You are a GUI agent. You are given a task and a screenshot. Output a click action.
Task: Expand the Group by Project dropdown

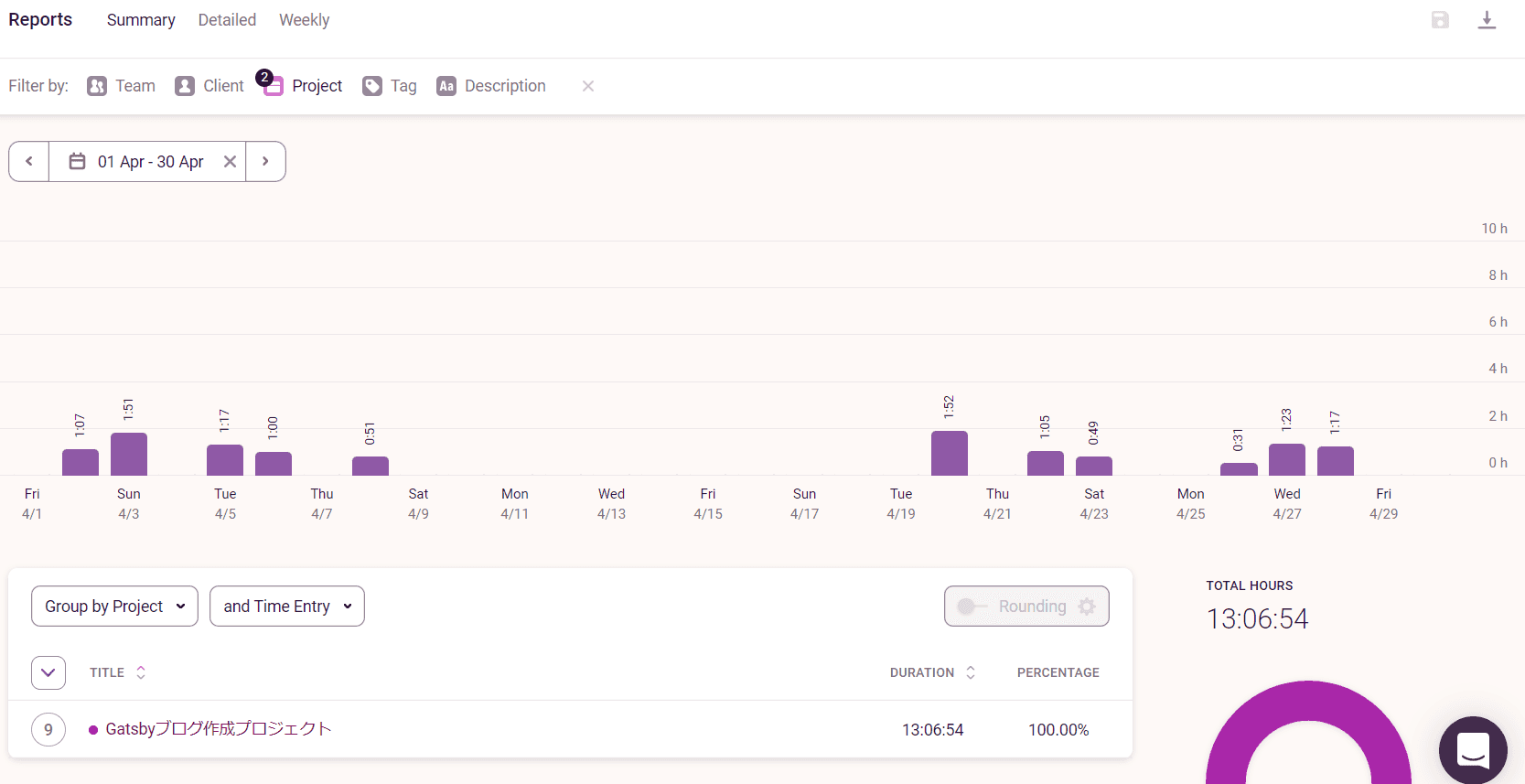click(x=114, y=607)
